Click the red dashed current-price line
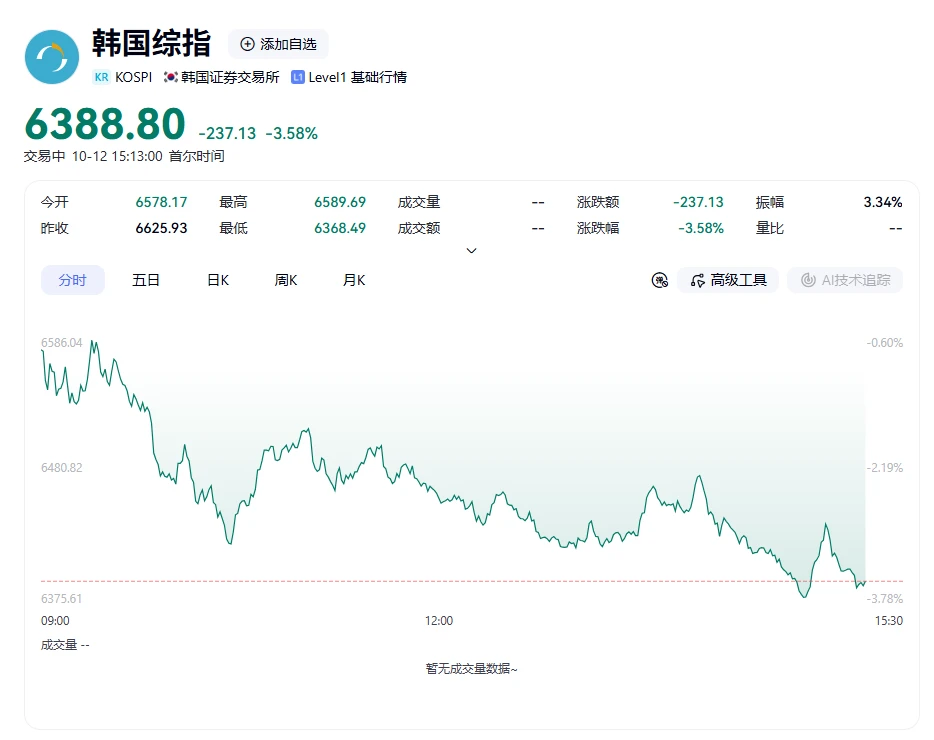 [472, 580]
